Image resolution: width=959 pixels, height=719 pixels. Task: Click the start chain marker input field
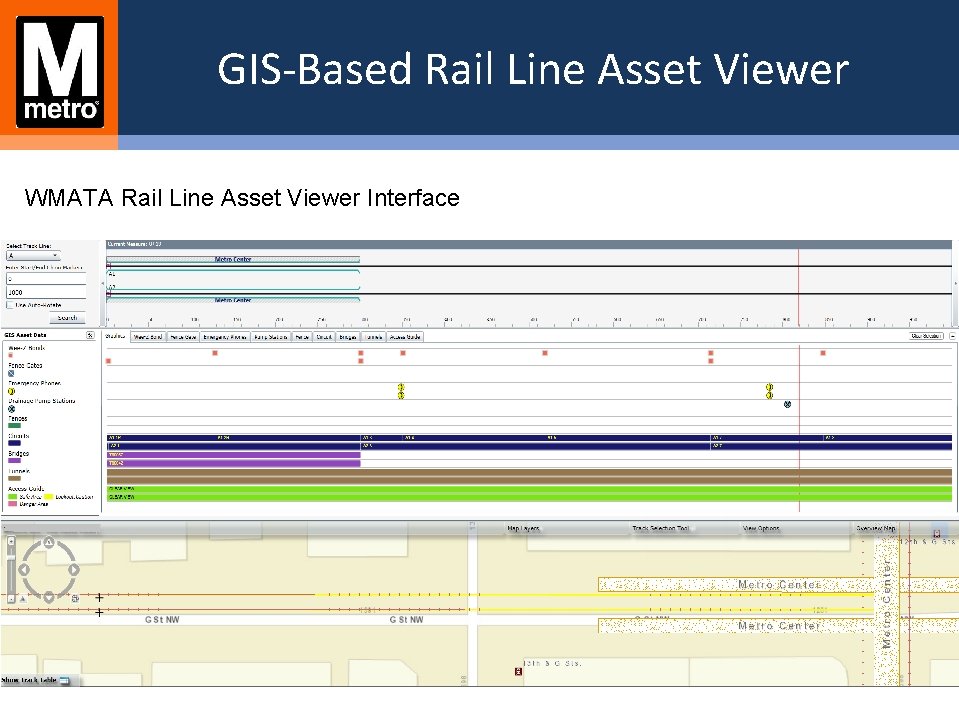click(46, 279)
